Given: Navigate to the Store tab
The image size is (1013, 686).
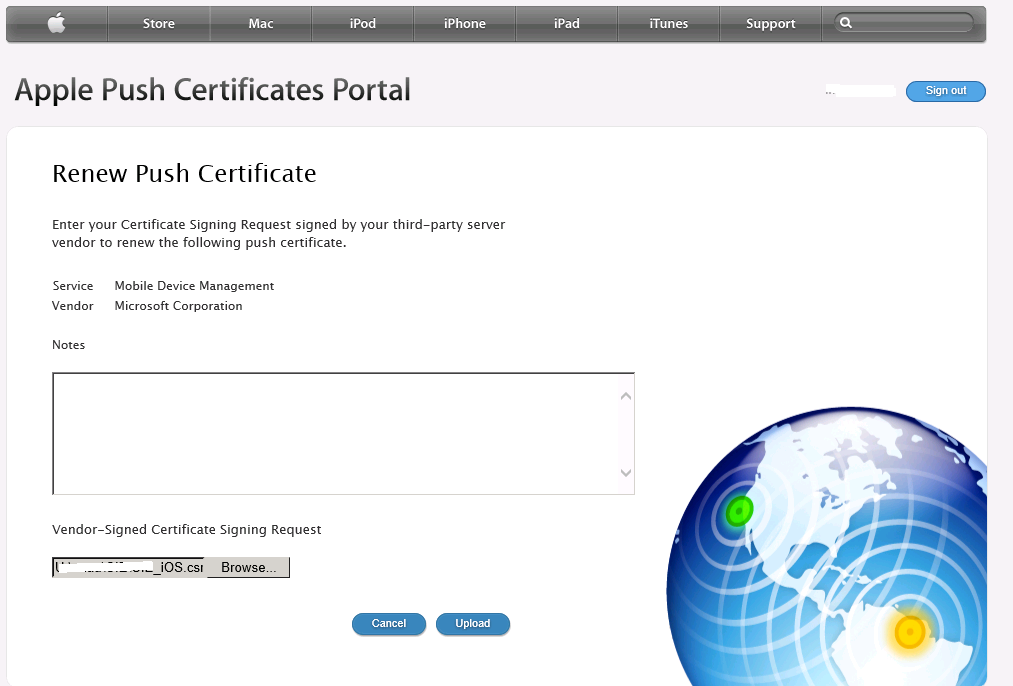Looking at the screenshot, I should pyautogui.click(x=158, y=23).
